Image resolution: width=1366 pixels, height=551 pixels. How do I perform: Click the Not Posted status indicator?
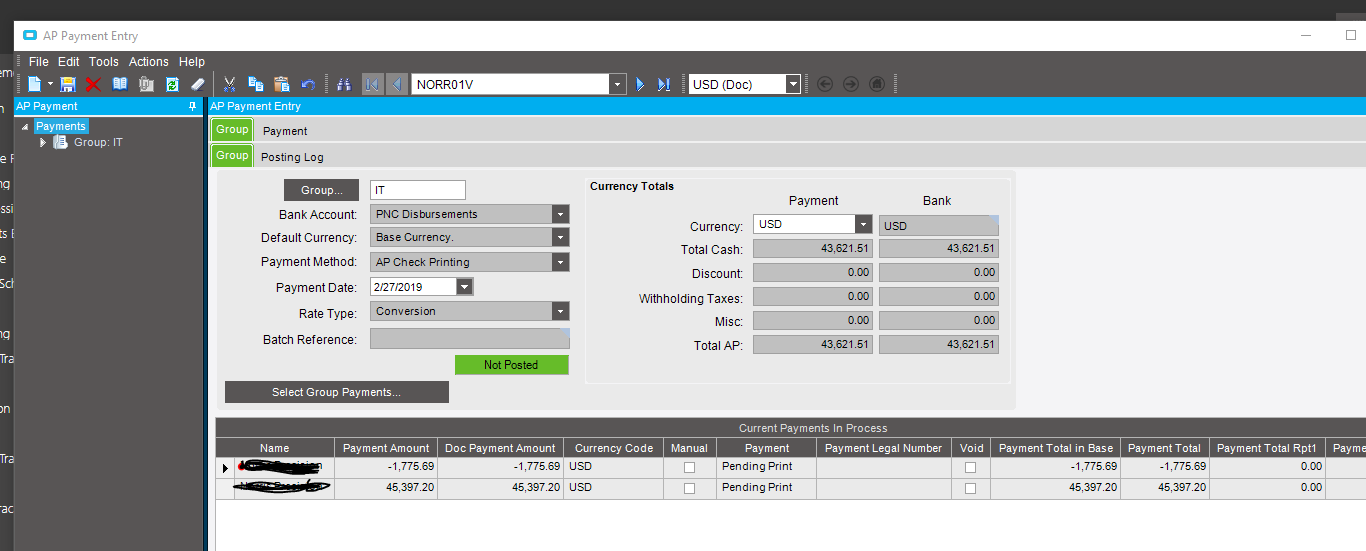coord(511,365)
